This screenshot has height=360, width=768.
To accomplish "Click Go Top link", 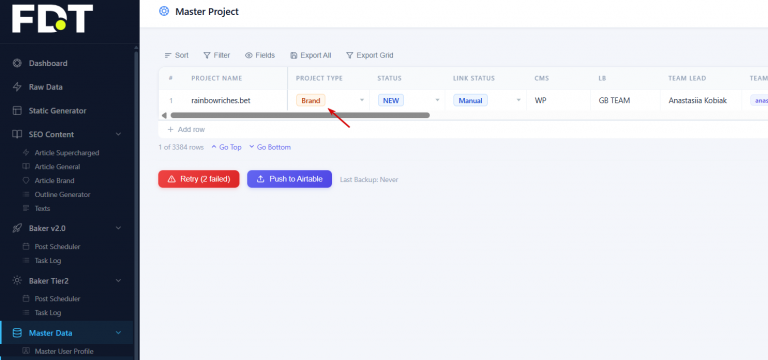I will [226, 147].
